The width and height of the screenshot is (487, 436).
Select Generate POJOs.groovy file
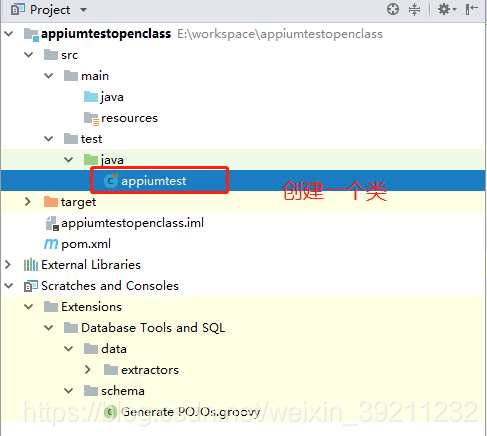(x=190, y=412)
